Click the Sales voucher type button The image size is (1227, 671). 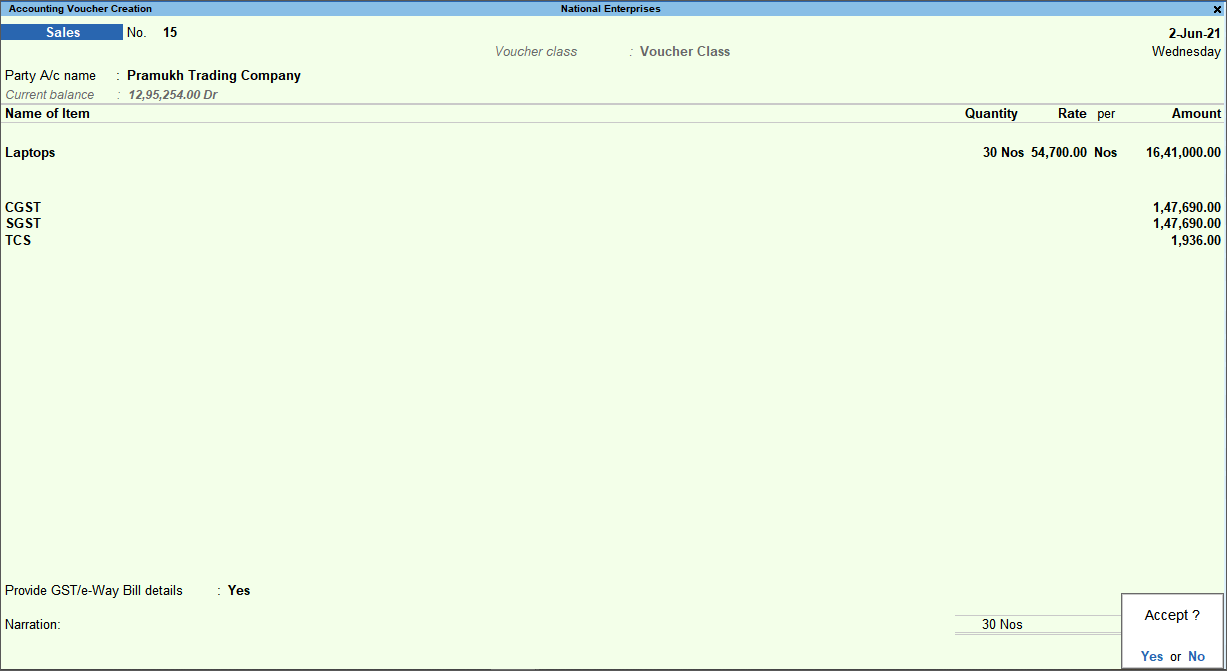tap(62, 32)
